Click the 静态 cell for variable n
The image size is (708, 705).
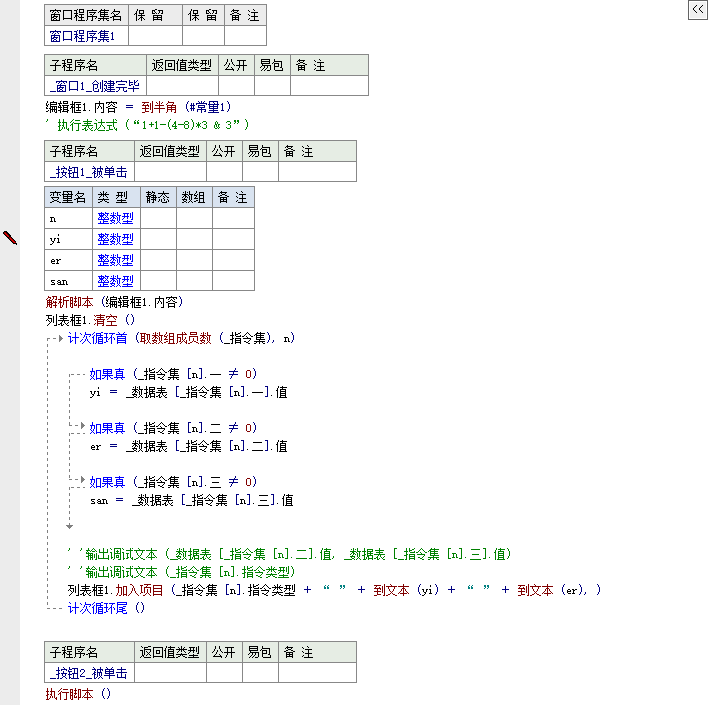[158, 219]
